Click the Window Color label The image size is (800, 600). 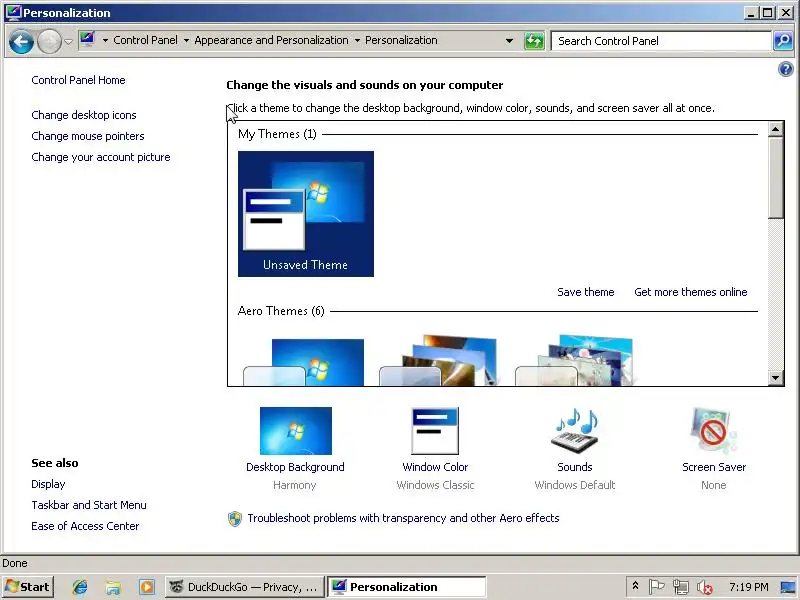(x=435, y=467)
